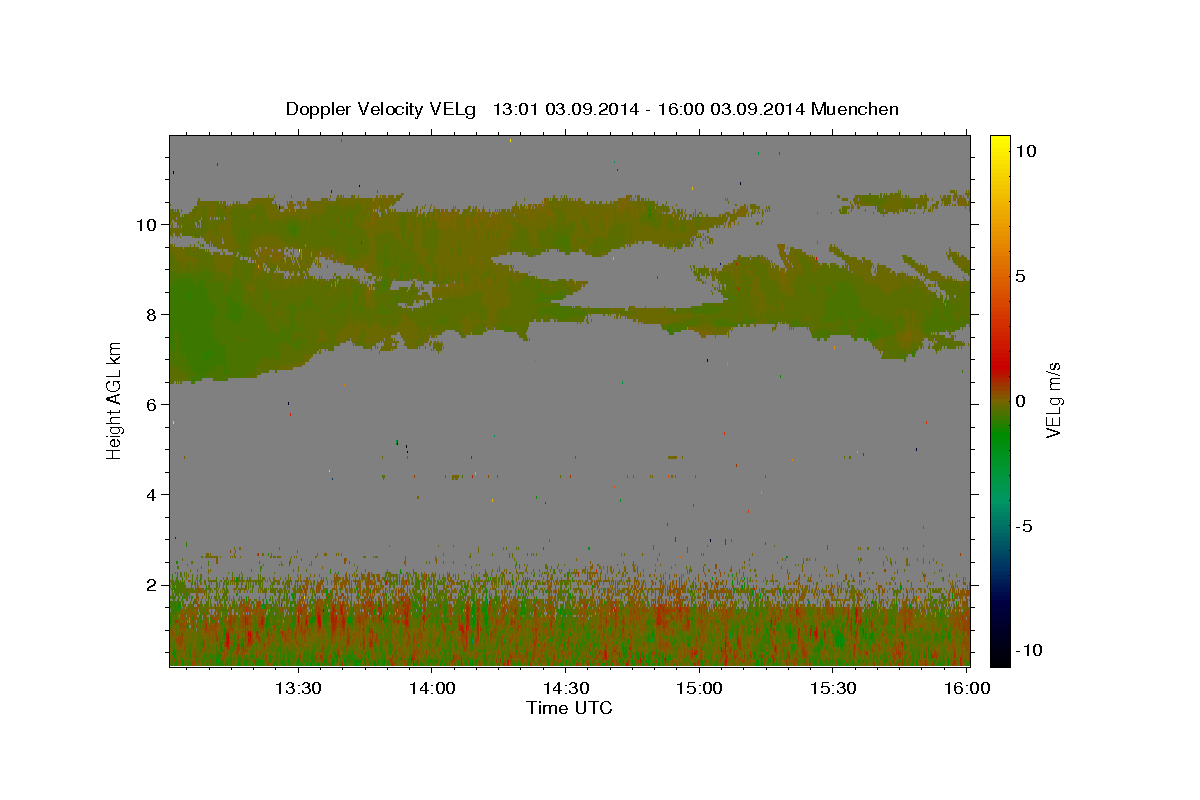Click the 'VELg m/s' colorbar label

1053,401
